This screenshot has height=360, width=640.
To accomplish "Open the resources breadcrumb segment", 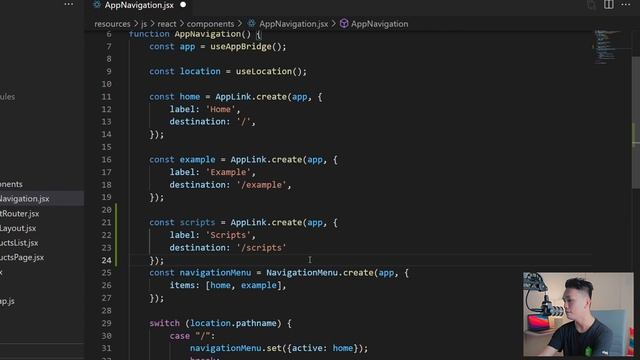I will 112,24.
